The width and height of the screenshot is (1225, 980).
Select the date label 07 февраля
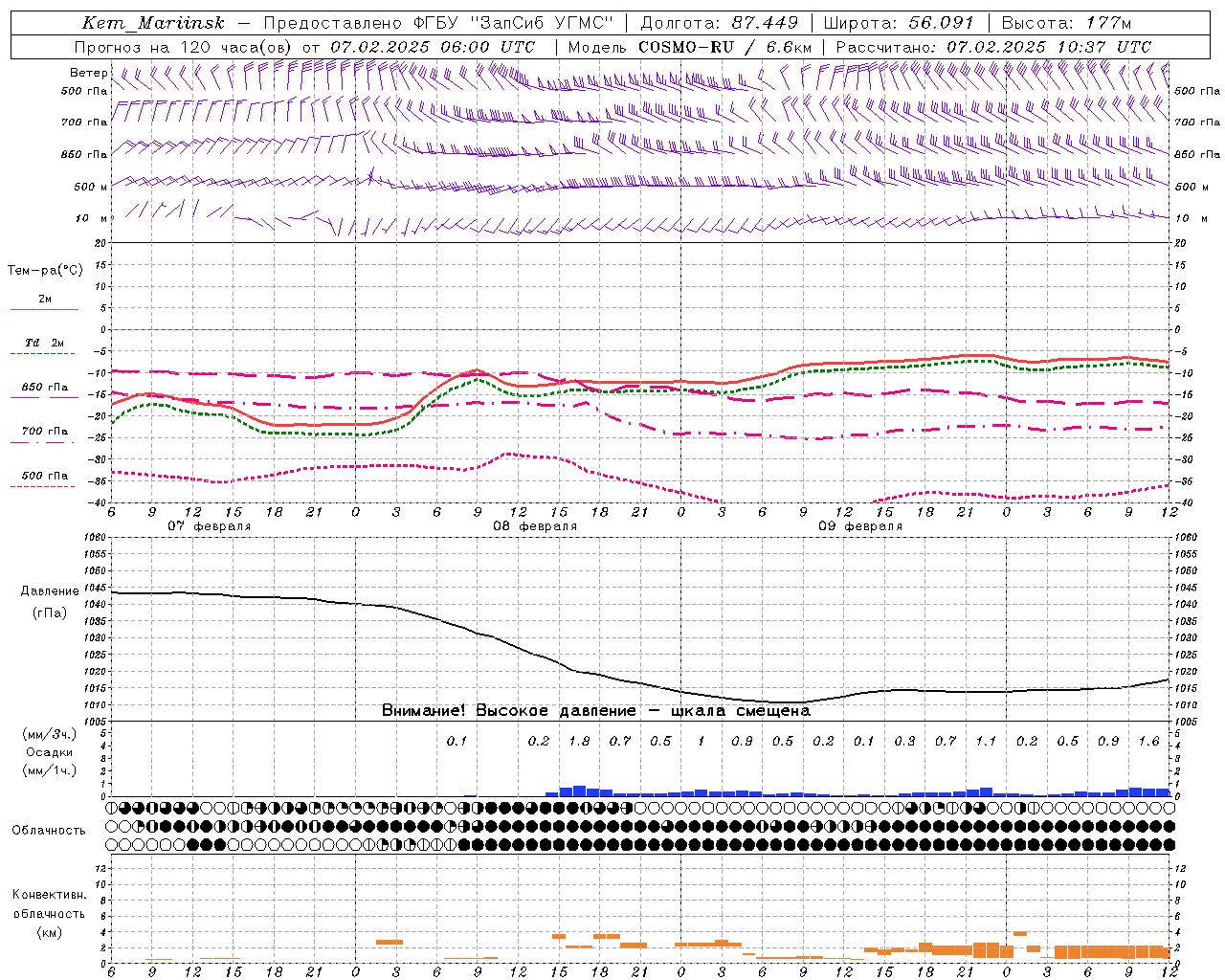210,526
